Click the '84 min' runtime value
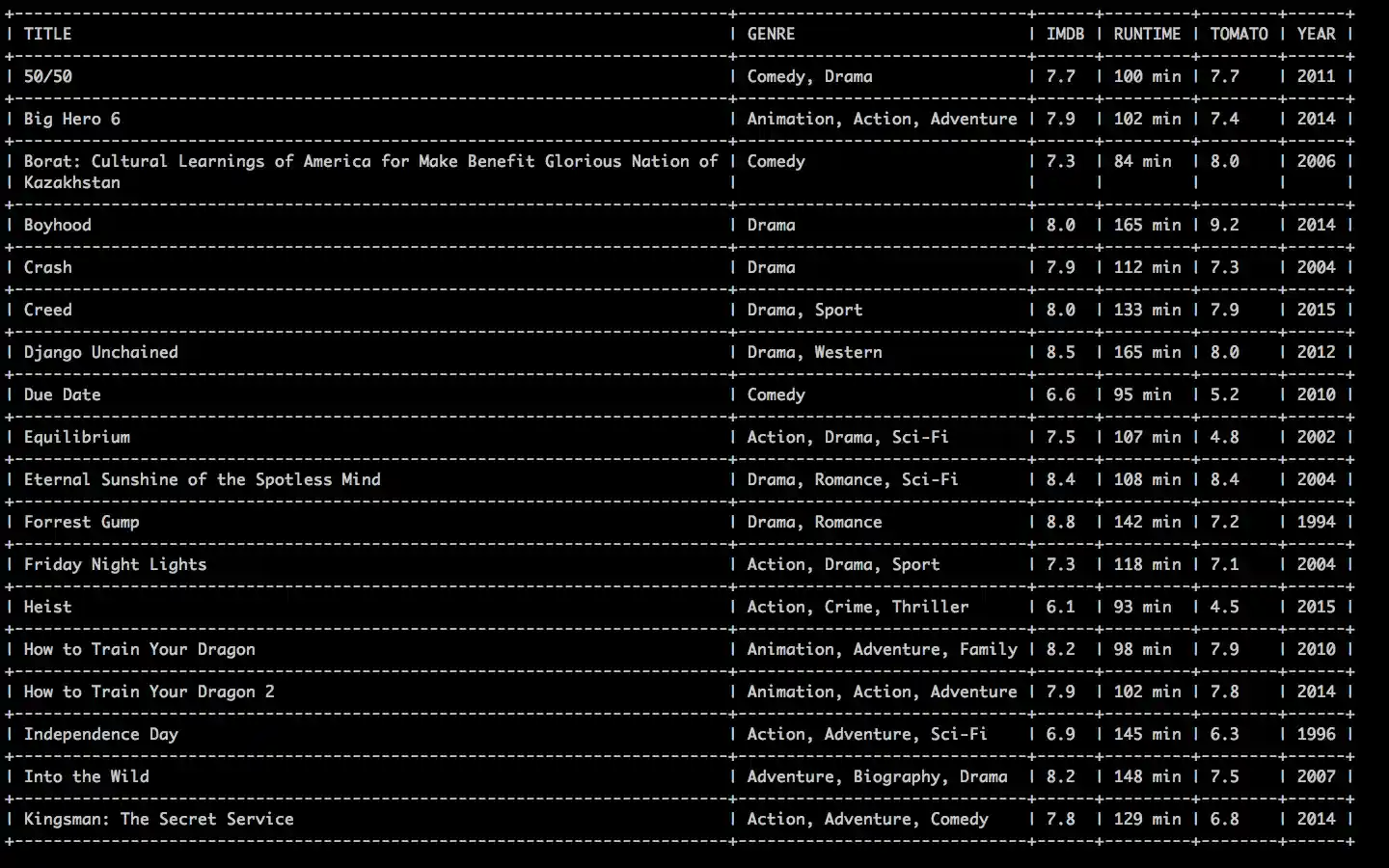This screenshot has width=1389, height=868. pyautogui.click(x=1142, y=161)
